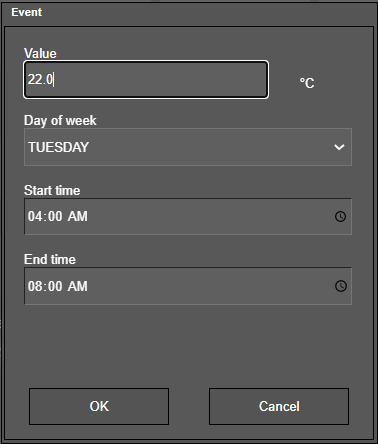Click the Value field containing 22.0
The image size is (378, 444).
point(146,80)
